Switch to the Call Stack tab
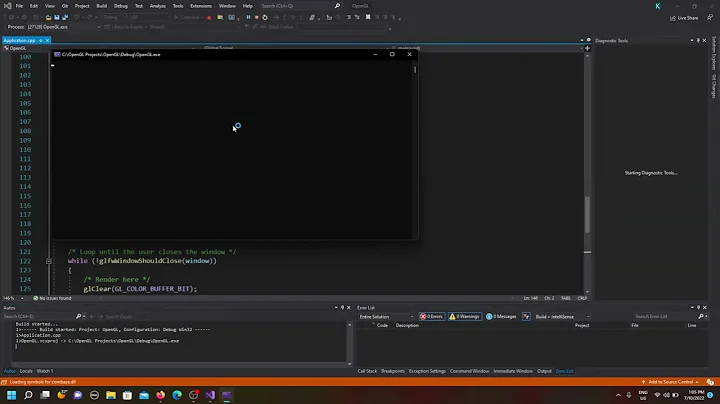The width and height of the screenshot is (720, 404). (x=367, y=371)
